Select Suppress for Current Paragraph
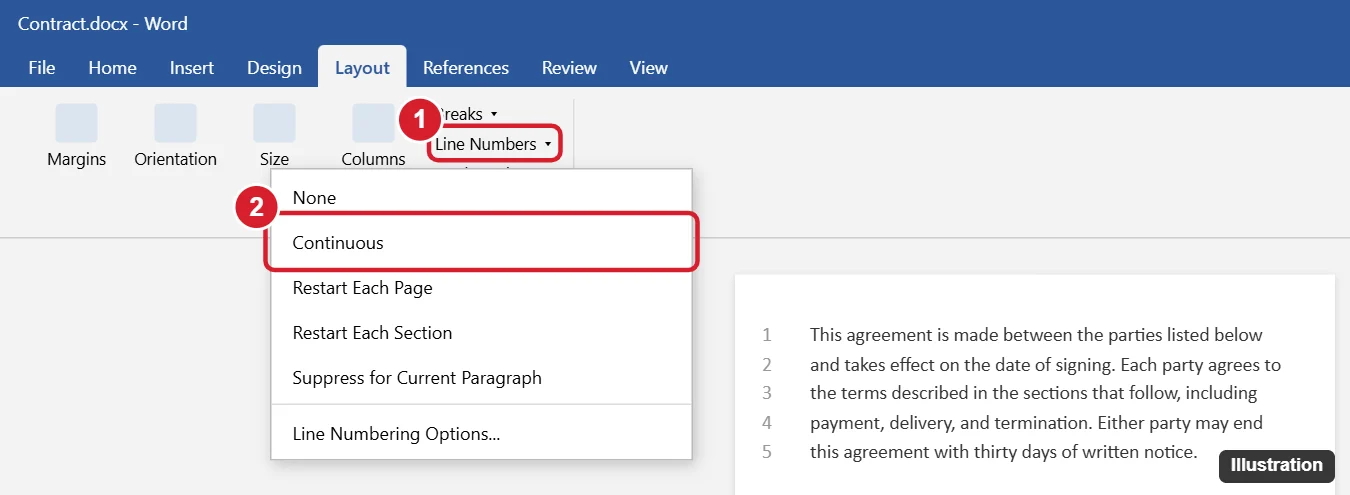 coord(481,378)
